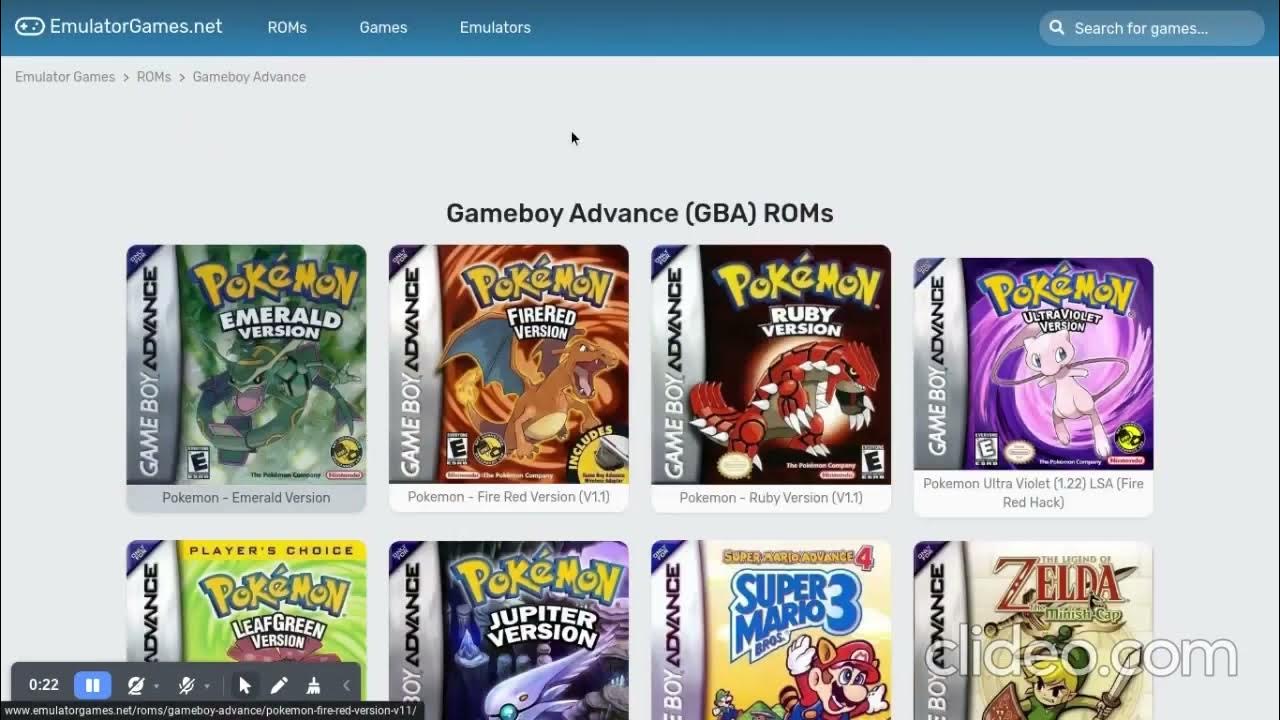1280x720 pixels.
Task: Open the Zelda Minish Cap cover
Action: coord(1033,630)
